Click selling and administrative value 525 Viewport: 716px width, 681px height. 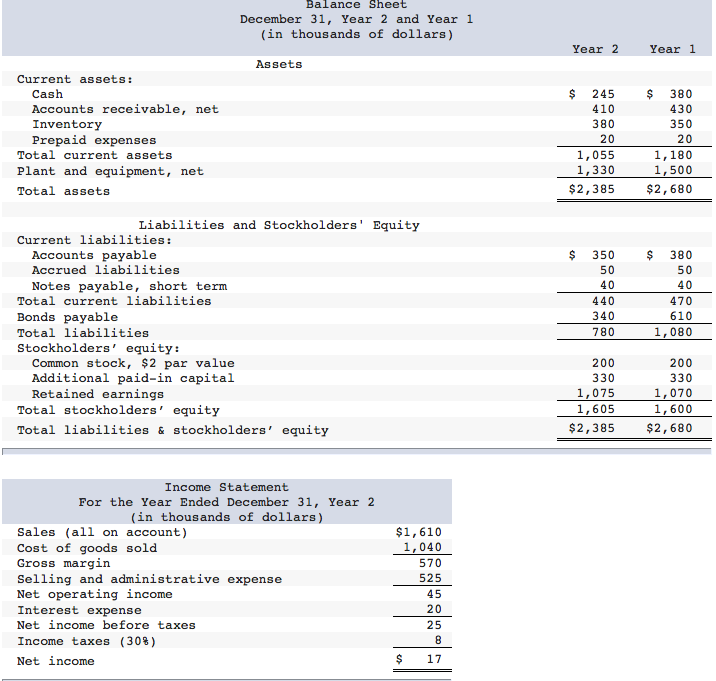click(430, 578)
